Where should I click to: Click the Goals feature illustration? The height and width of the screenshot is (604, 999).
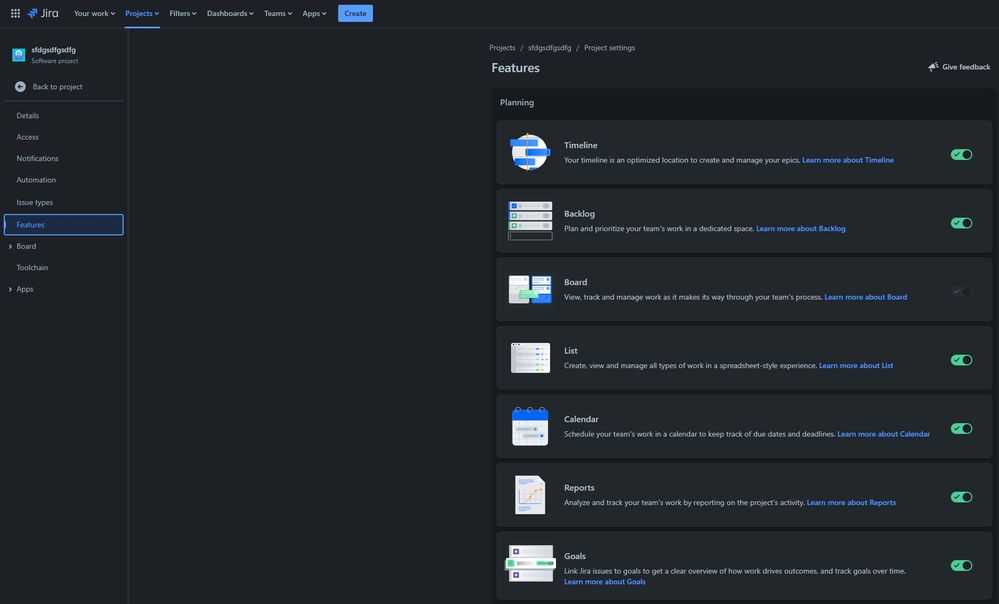(530, 563)
